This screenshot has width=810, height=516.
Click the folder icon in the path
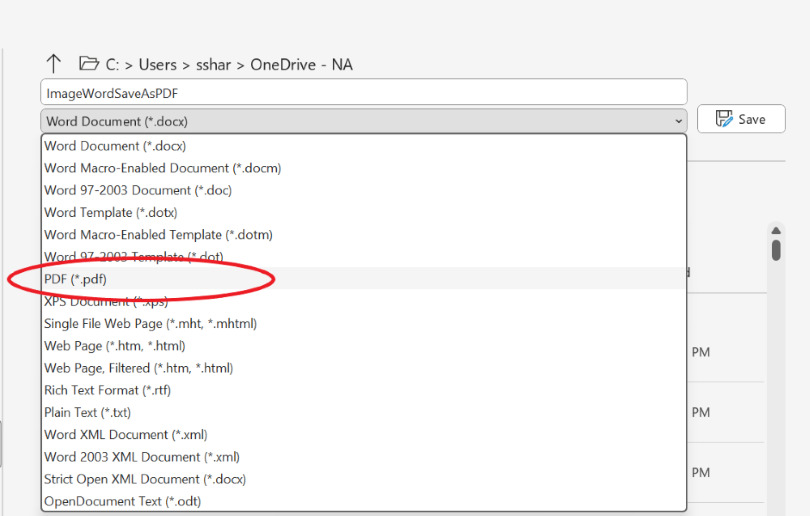89,64
